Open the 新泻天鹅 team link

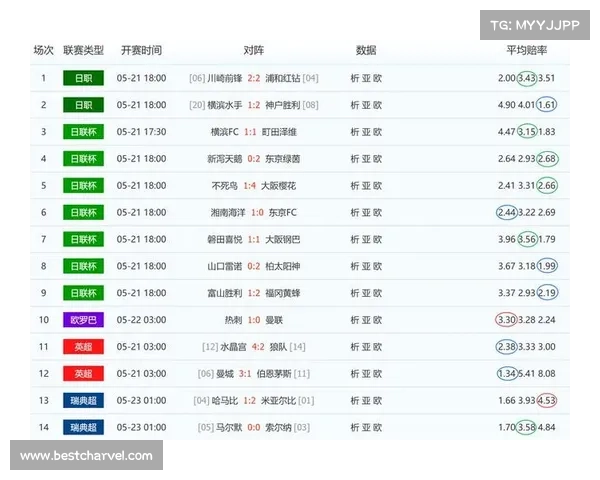[x=225, y=158]
